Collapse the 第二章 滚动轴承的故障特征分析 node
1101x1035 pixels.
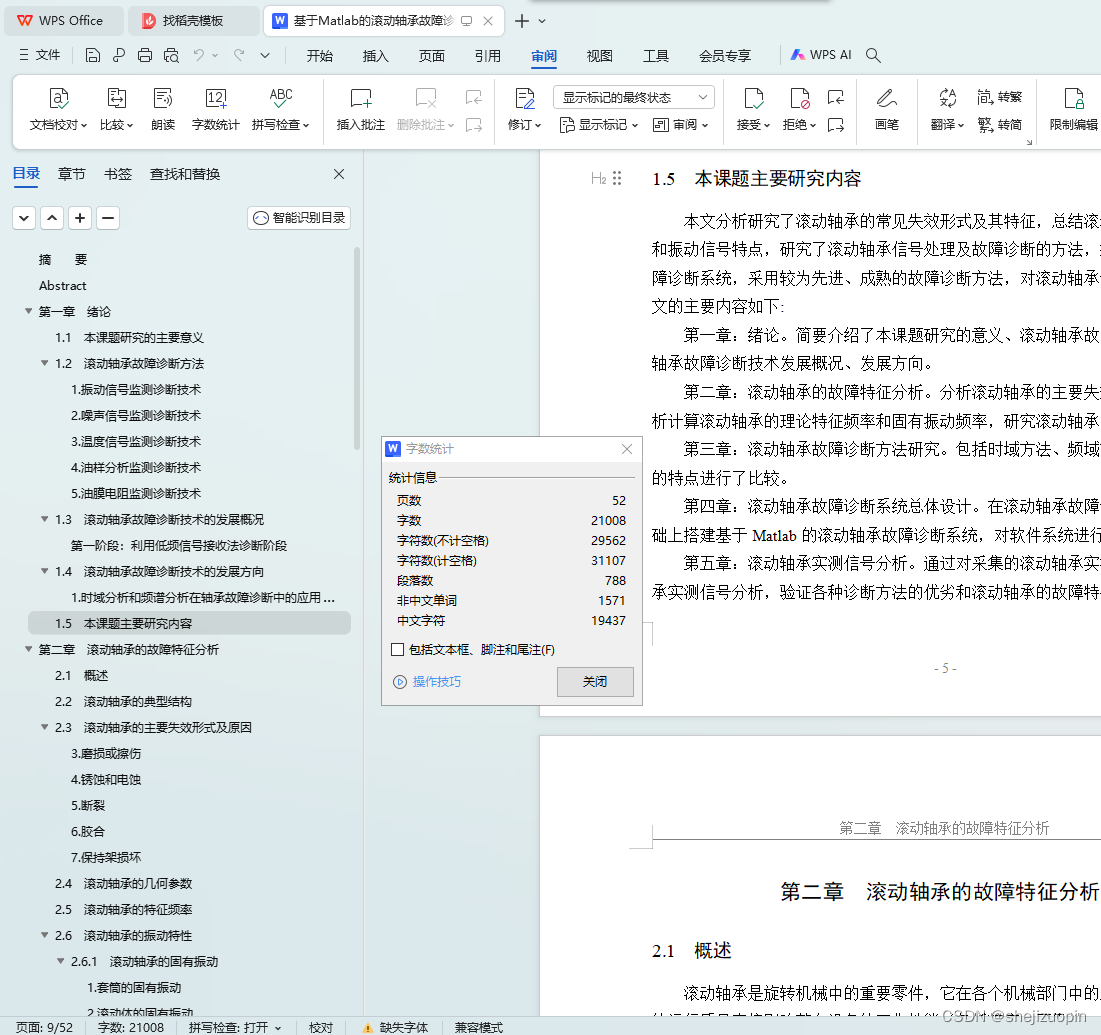tap(29, 649)
